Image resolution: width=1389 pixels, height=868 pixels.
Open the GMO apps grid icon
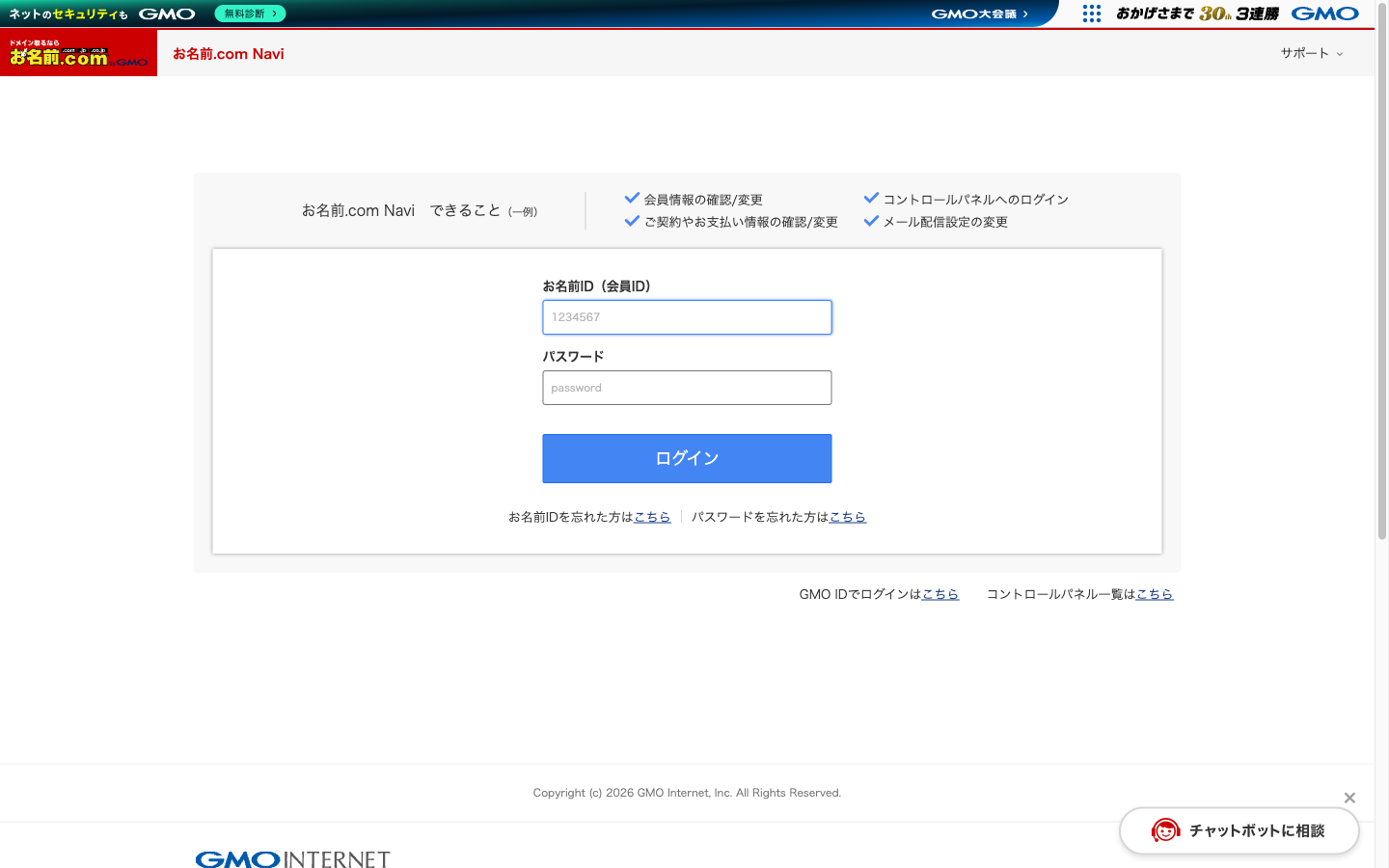pyautogui.click(x=1092, y=14)
